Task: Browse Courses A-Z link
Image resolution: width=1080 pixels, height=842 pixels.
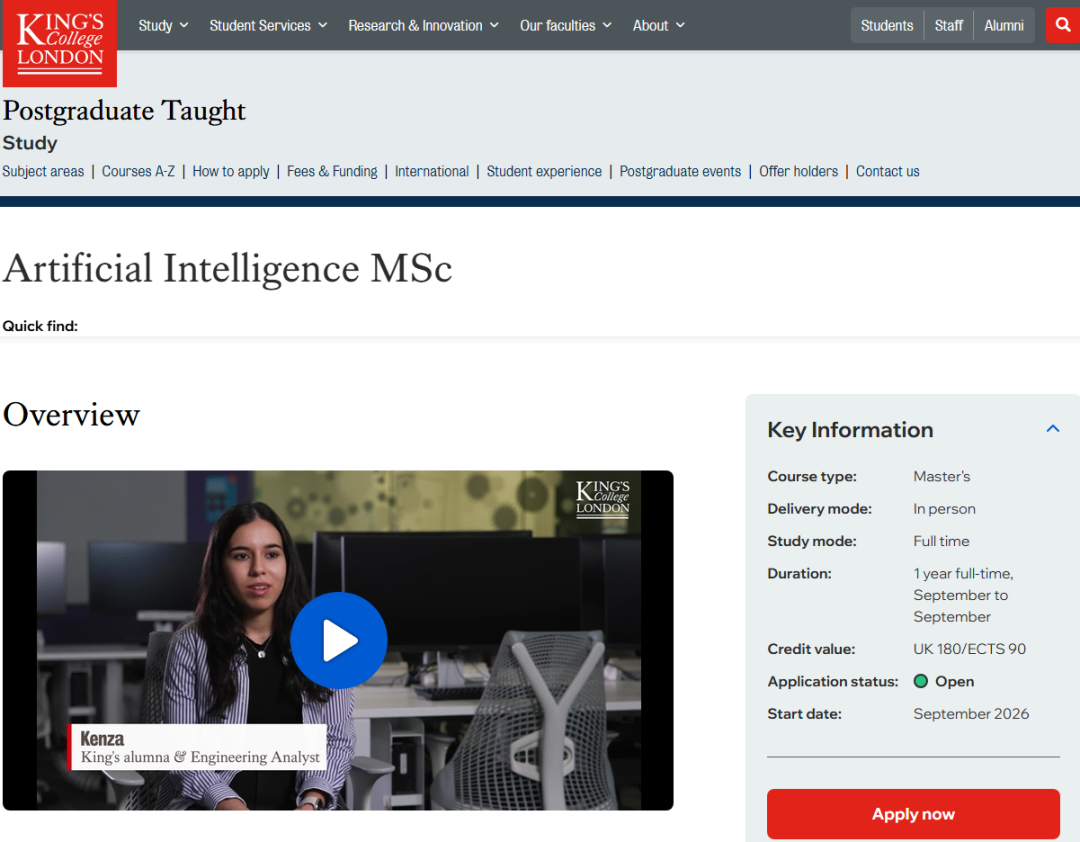Action: click(x=138, y=171)
